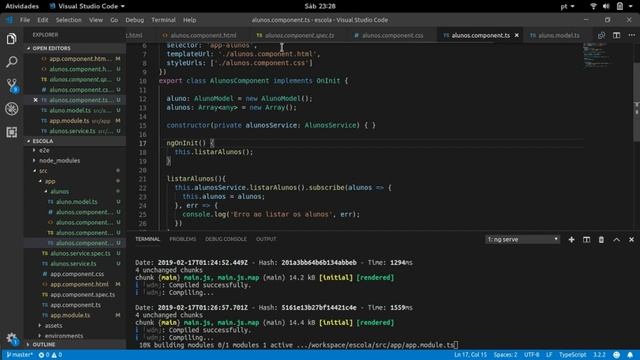Open the Edit menu

[42, 20]
